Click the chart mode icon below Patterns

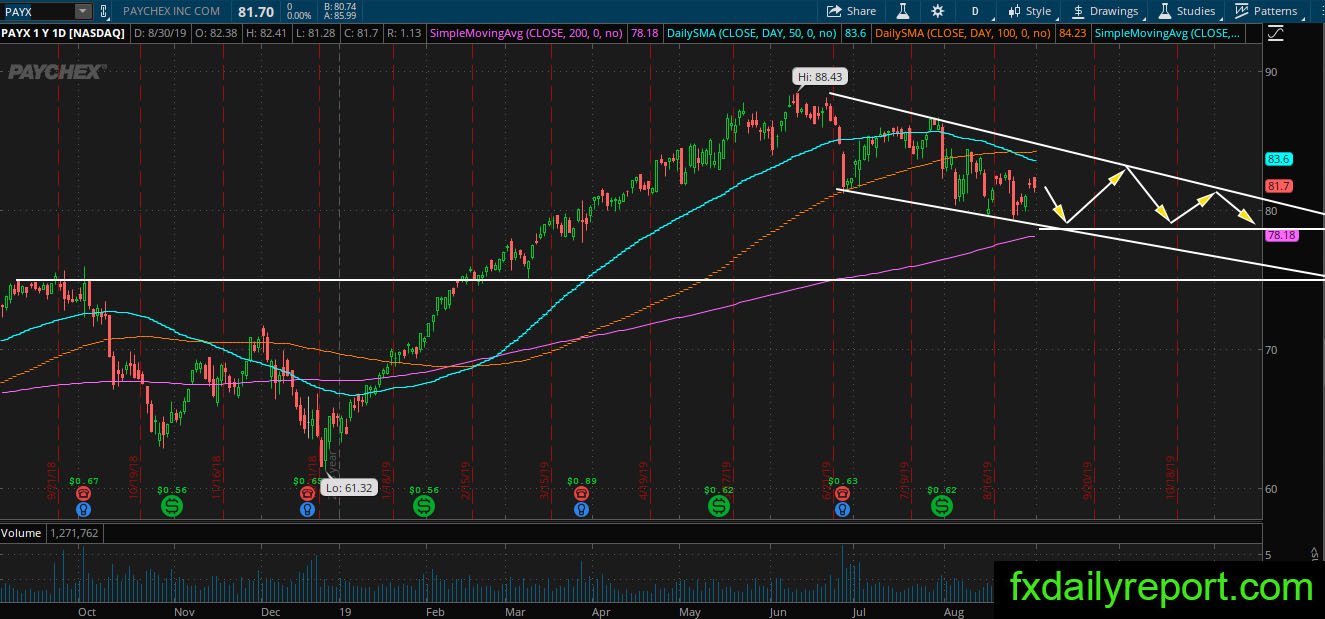point(1274,34)
